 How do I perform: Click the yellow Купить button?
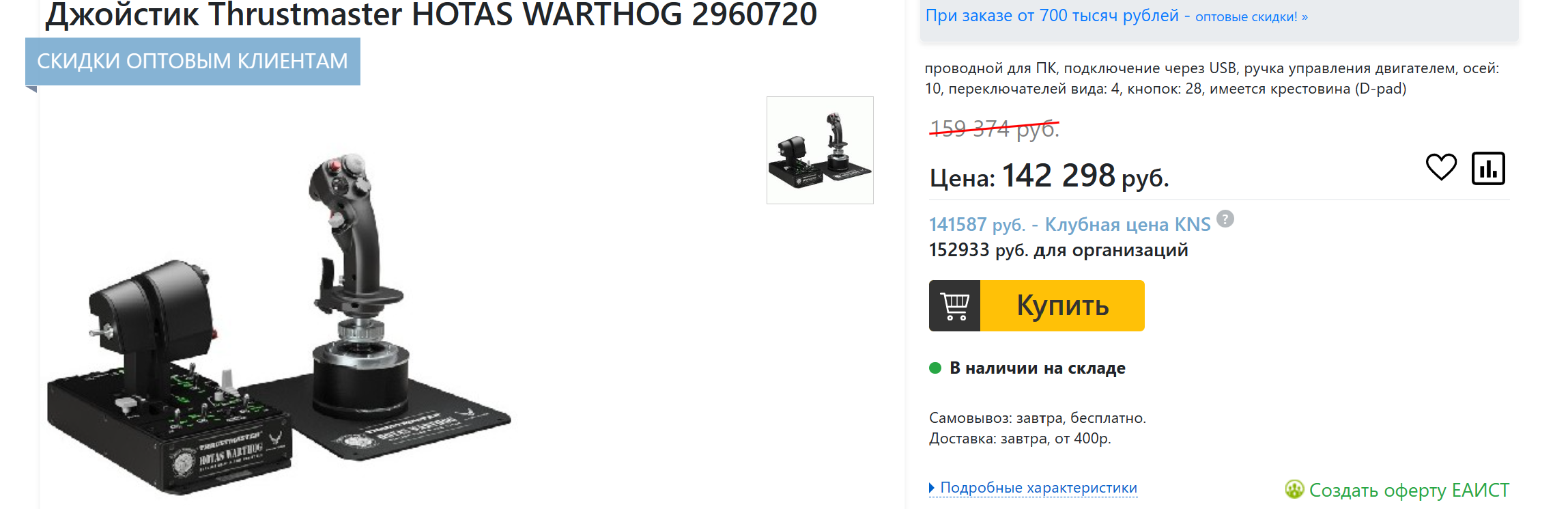pos(1062,306)
